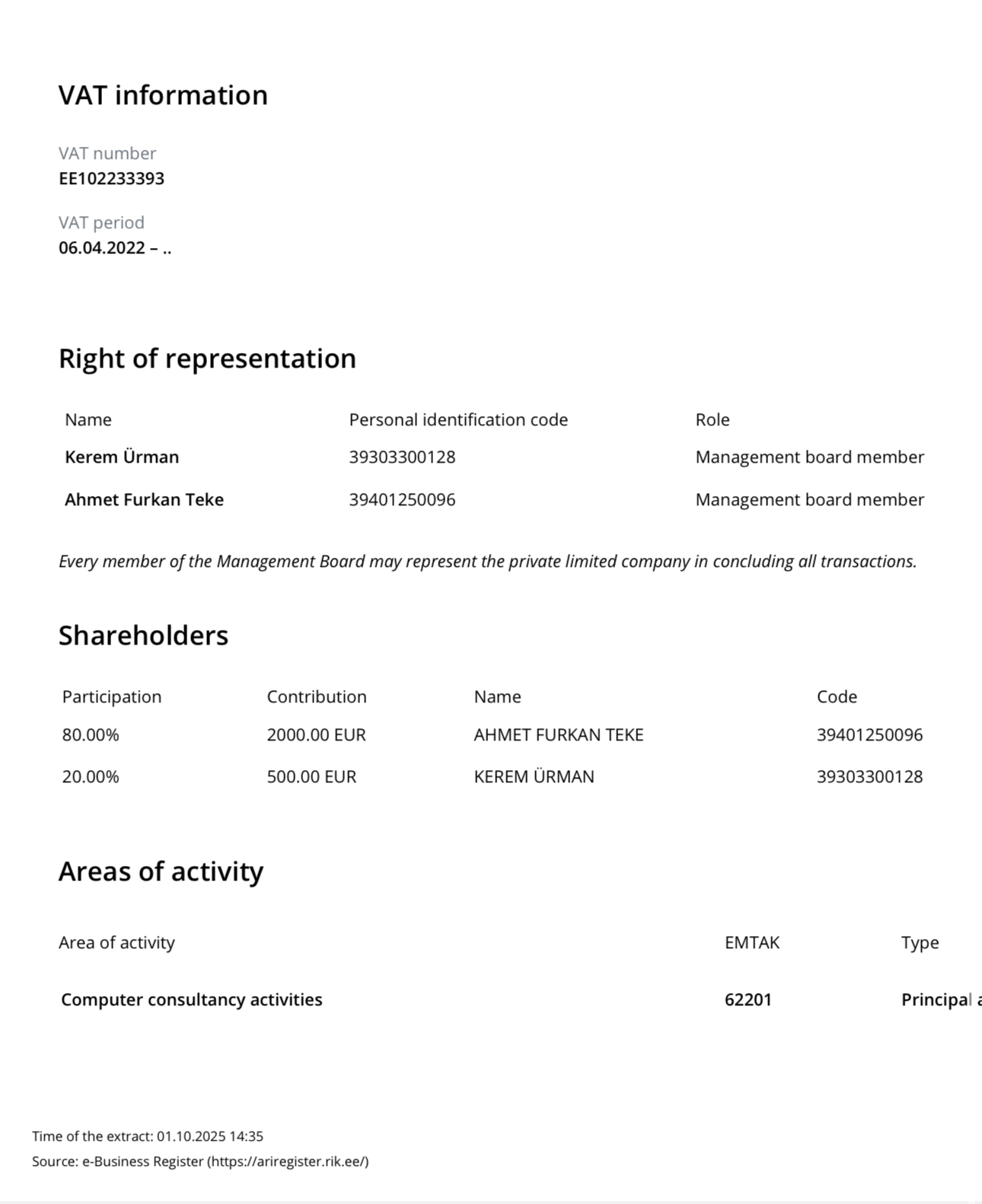982x1204 pixels.
Task: Click the VAT information heading
Action: click(x=163, y=96)
